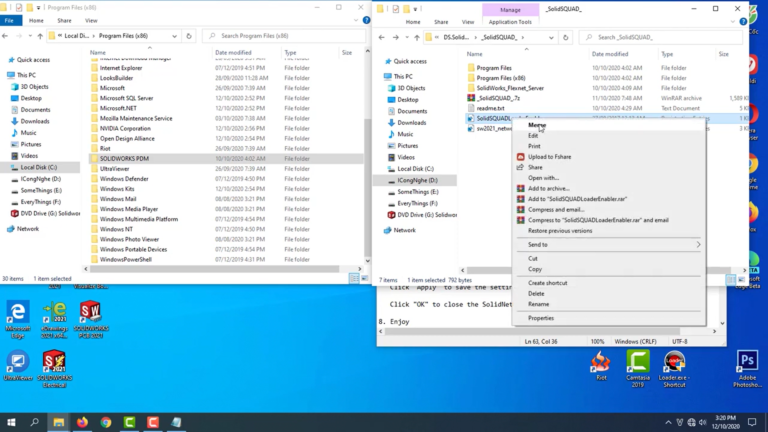Choose Edit from the context menu
Screen dimensions: 768x432
pyautogui.click(x=532, y=136)
